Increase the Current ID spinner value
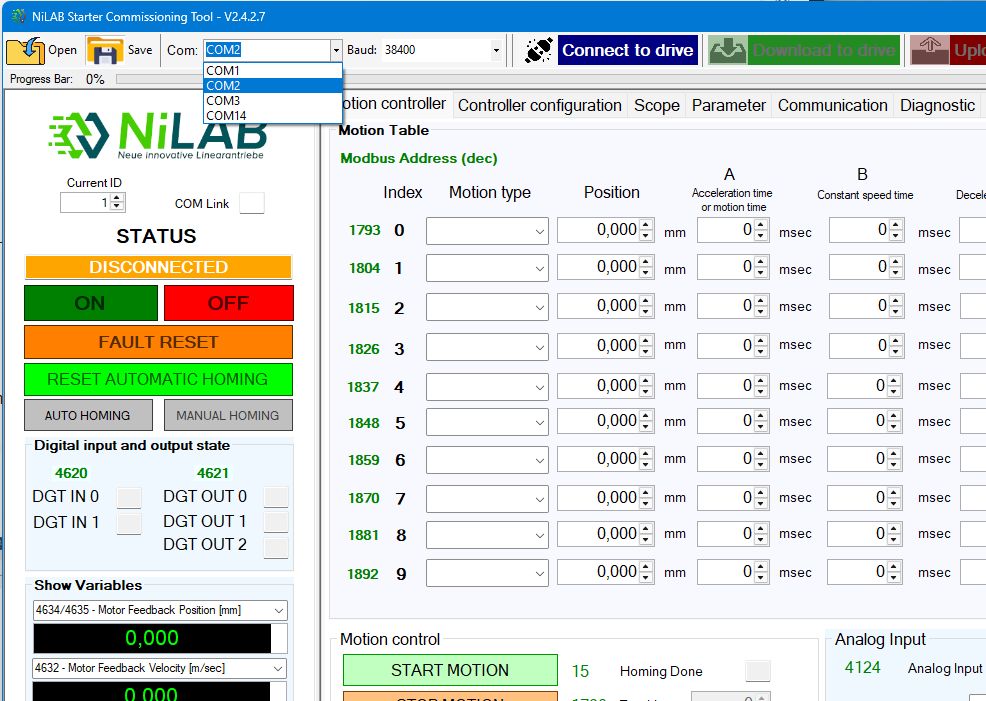Viewport: 986px width, 701px height. point(118,198)
